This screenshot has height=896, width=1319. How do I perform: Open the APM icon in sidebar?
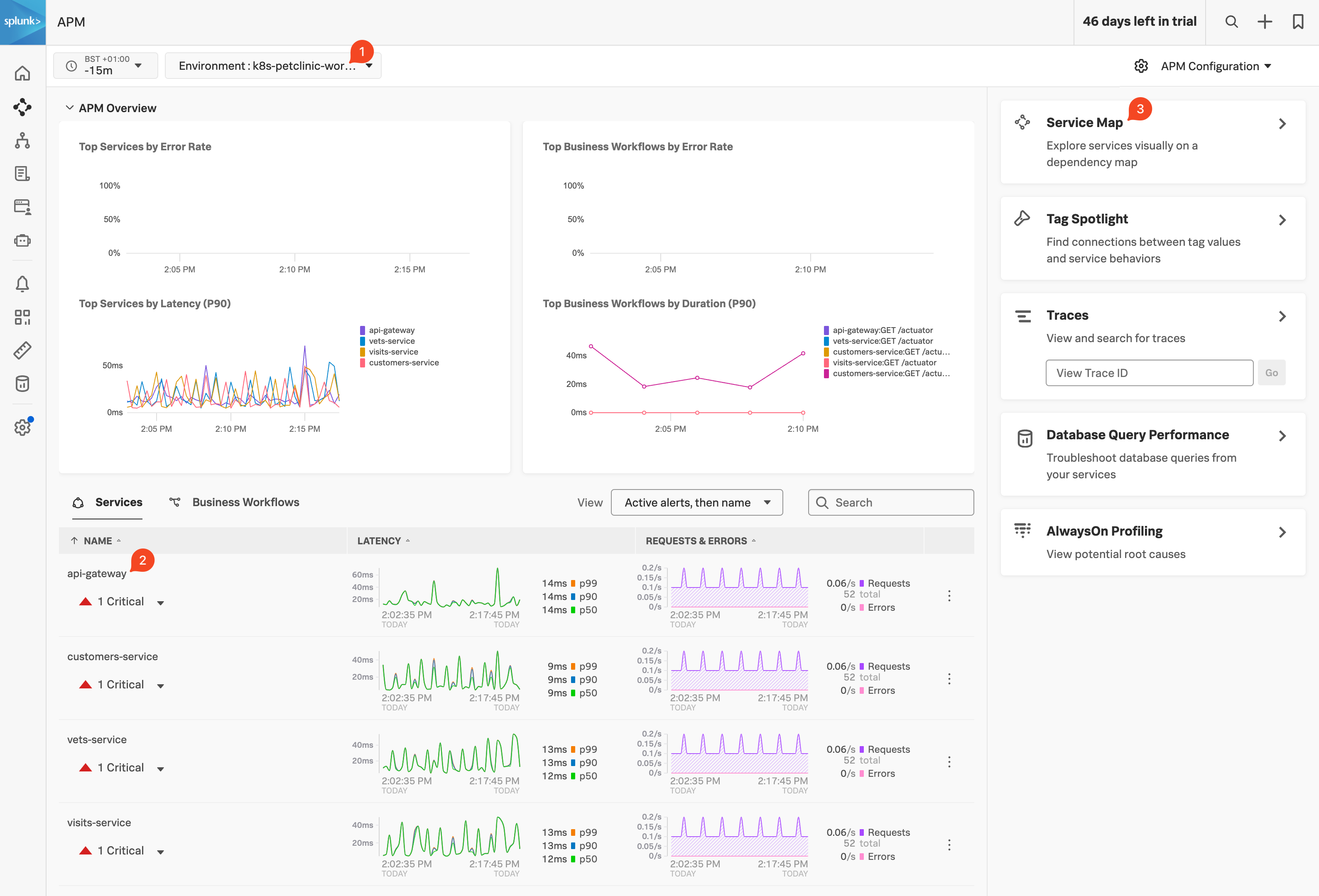click(x=22, y=107)
